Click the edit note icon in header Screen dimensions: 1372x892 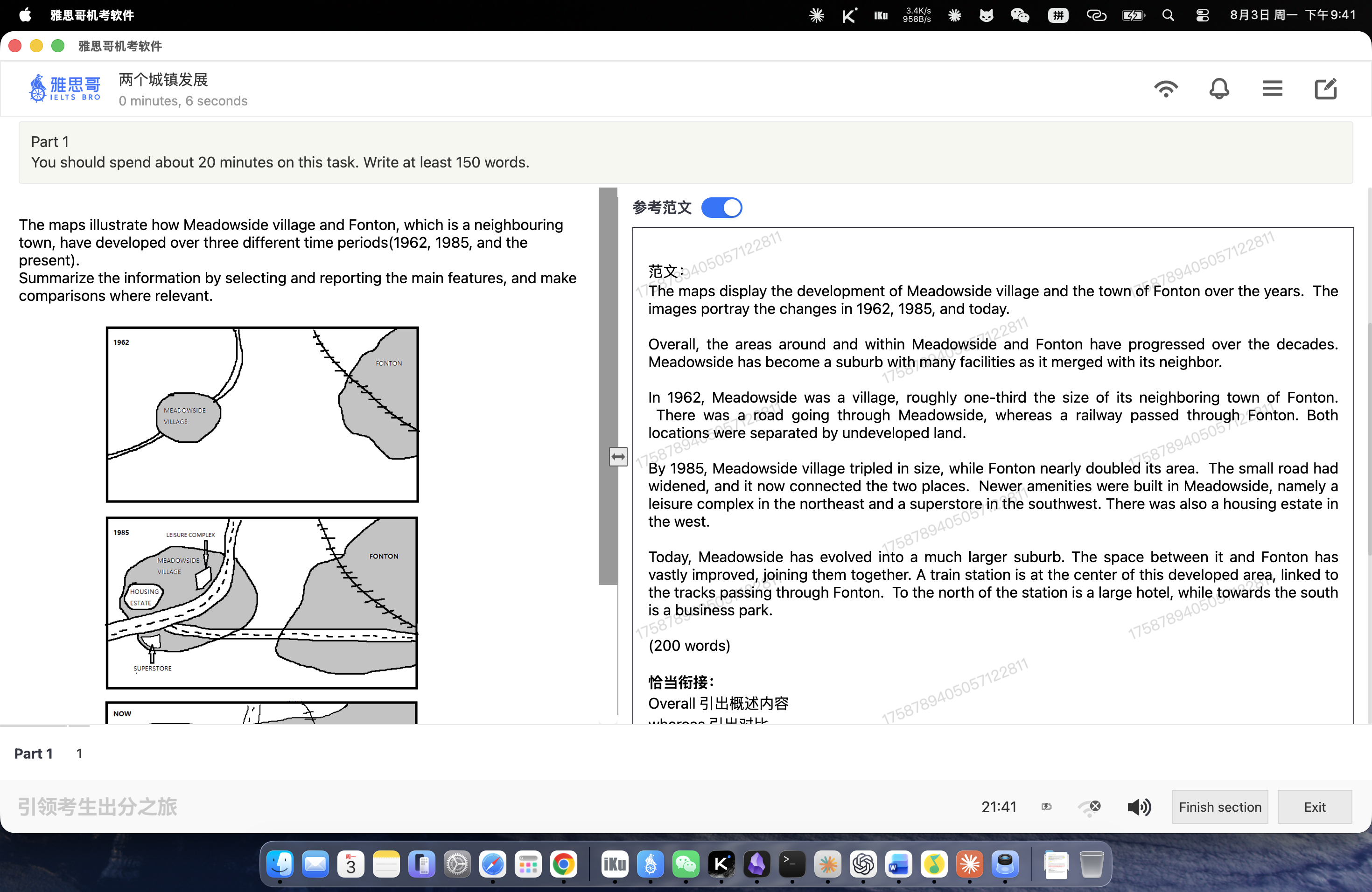coord(1325,89)
